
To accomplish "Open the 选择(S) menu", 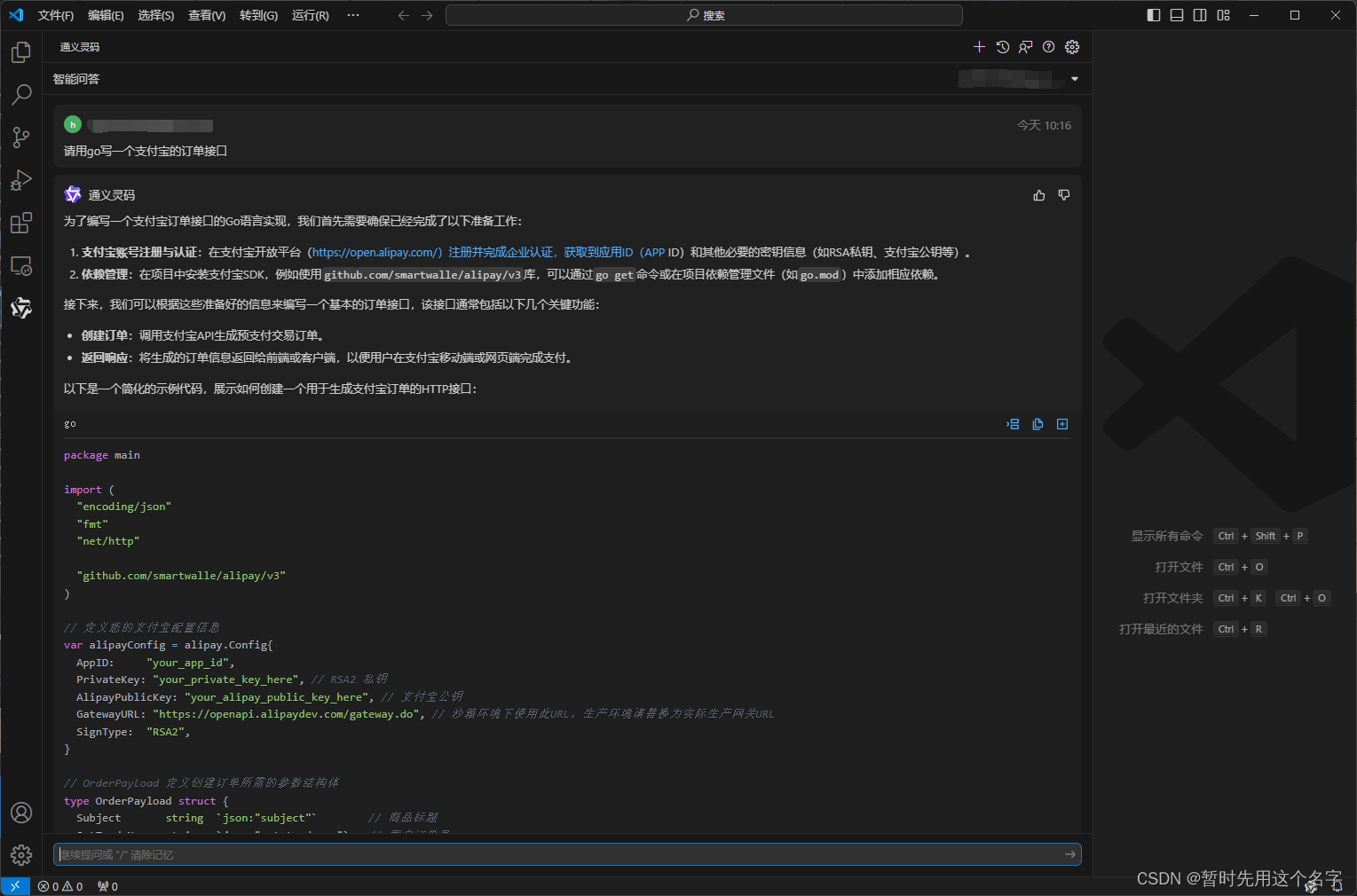I will pyautogui.click(x=156, y=15).
